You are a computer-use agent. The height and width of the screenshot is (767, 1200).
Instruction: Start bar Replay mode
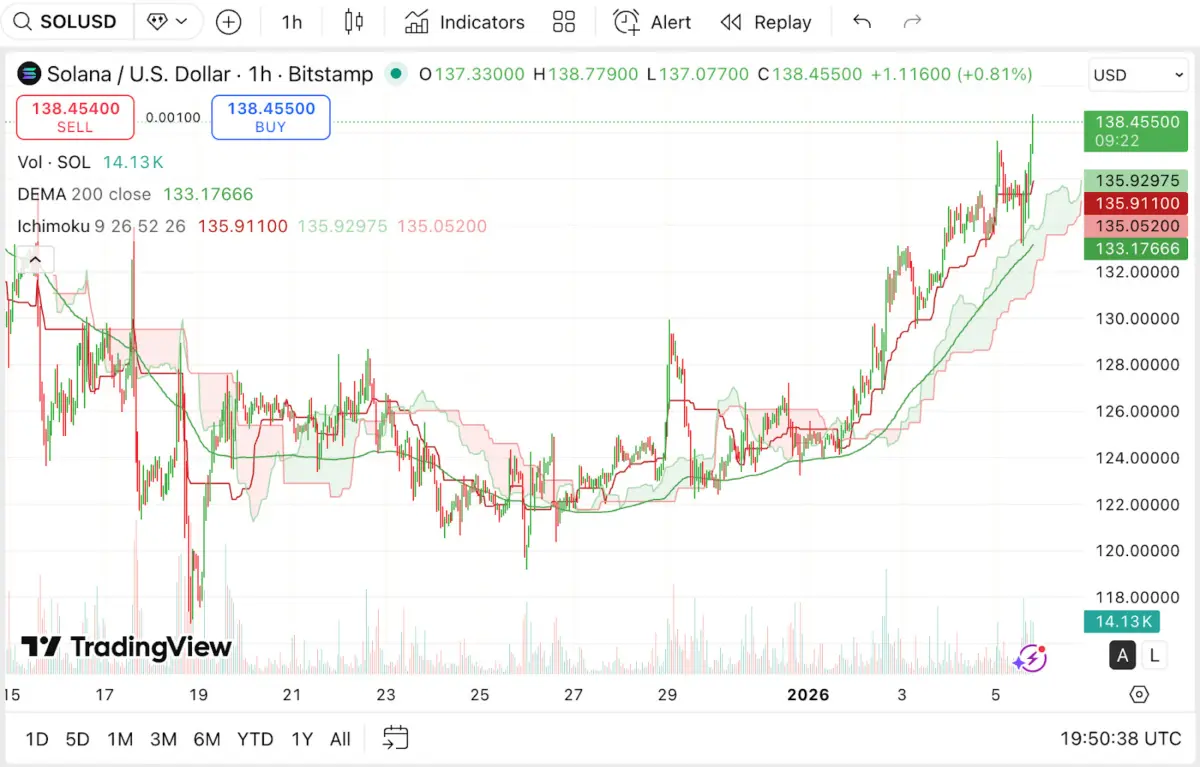click(766, 21)
